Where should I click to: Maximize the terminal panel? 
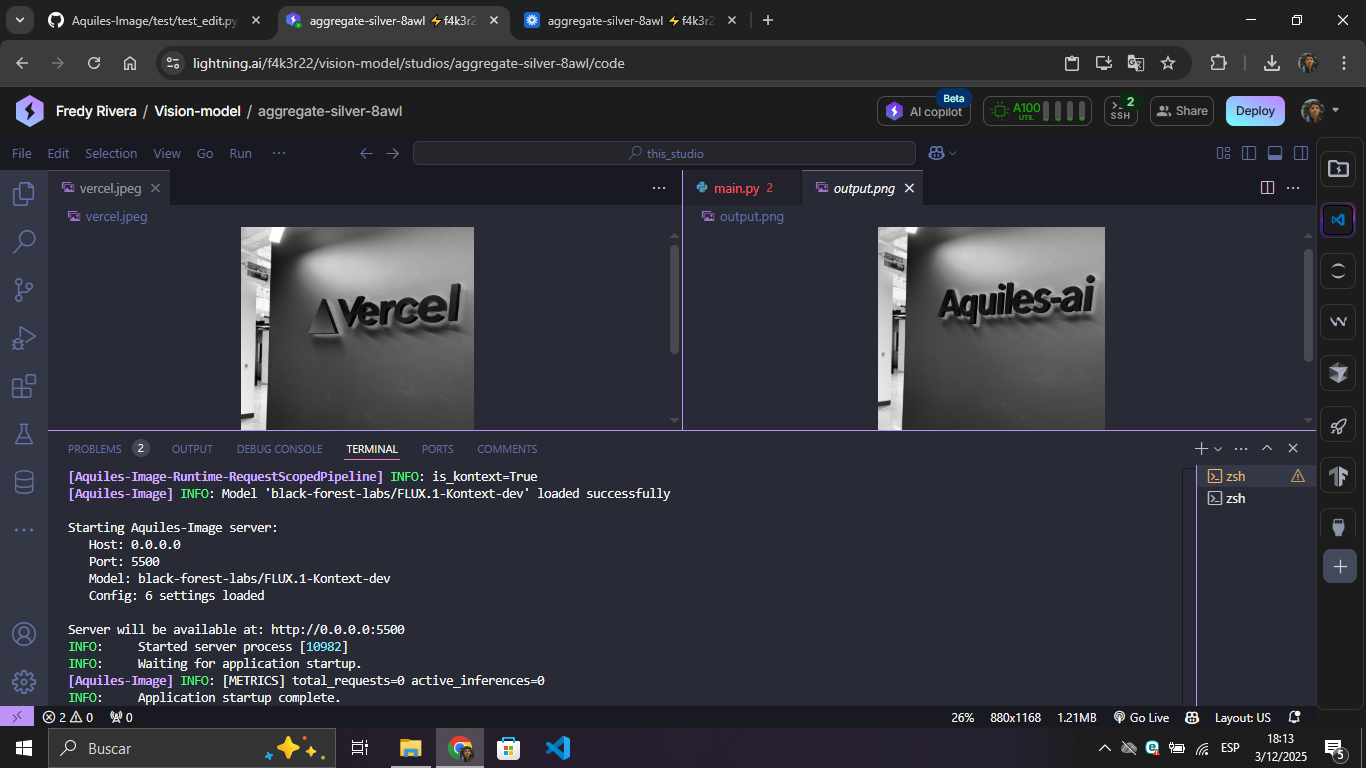(1267, 449)
